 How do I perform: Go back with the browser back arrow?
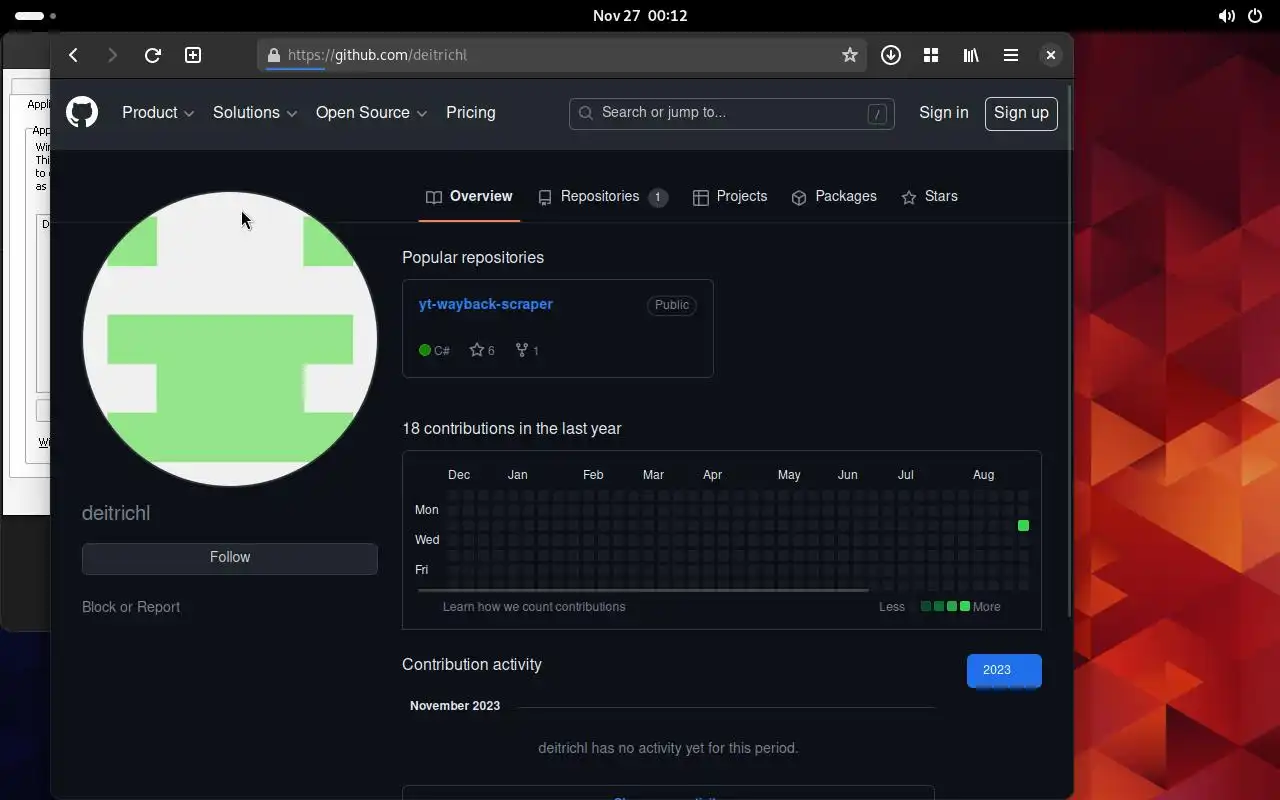tap(73, 55)
